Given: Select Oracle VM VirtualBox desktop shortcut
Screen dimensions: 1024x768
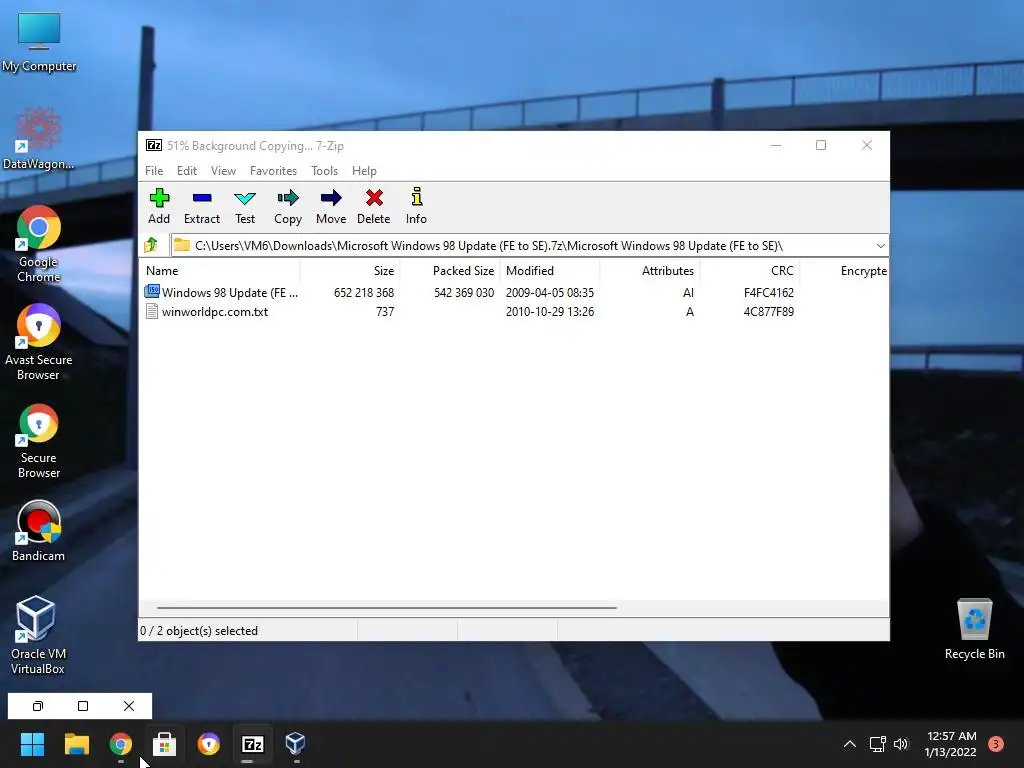Looking at the screenshot, I should tap(38, 635).
